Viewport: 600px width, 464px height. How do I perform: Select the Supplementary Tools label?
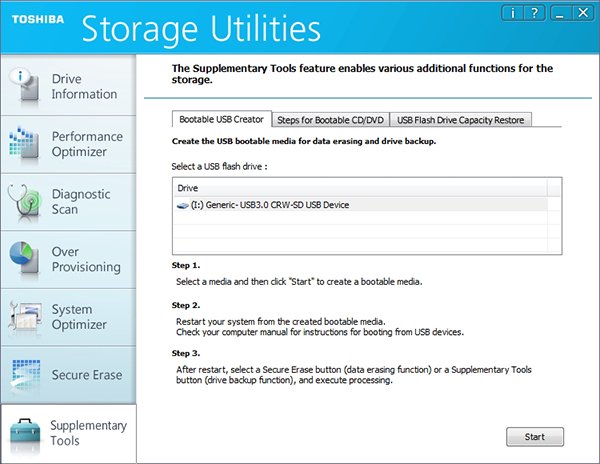coord(88,433)
